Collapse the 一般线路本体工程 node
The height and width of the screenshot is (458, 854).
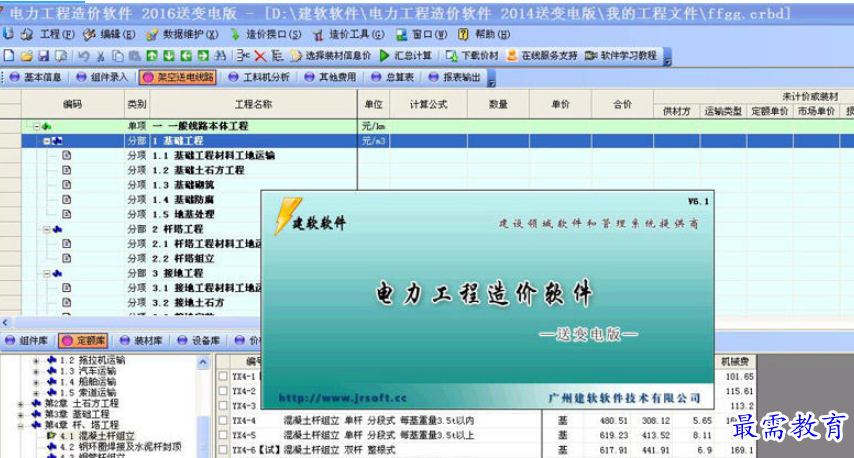[x=36, y=126]
